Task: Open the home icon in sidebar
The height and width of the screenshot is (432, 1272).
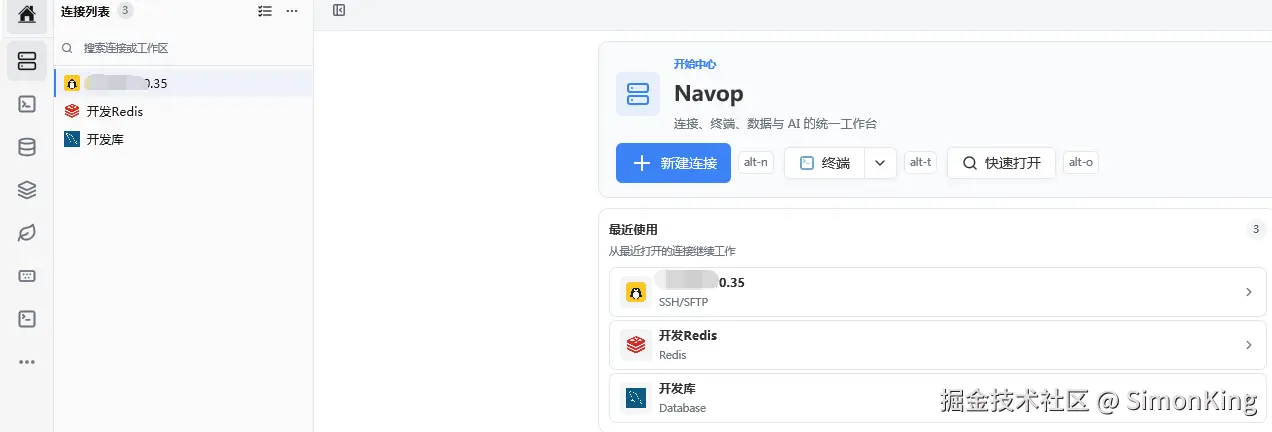Action: pyautogui.click(x=27, y=15)
